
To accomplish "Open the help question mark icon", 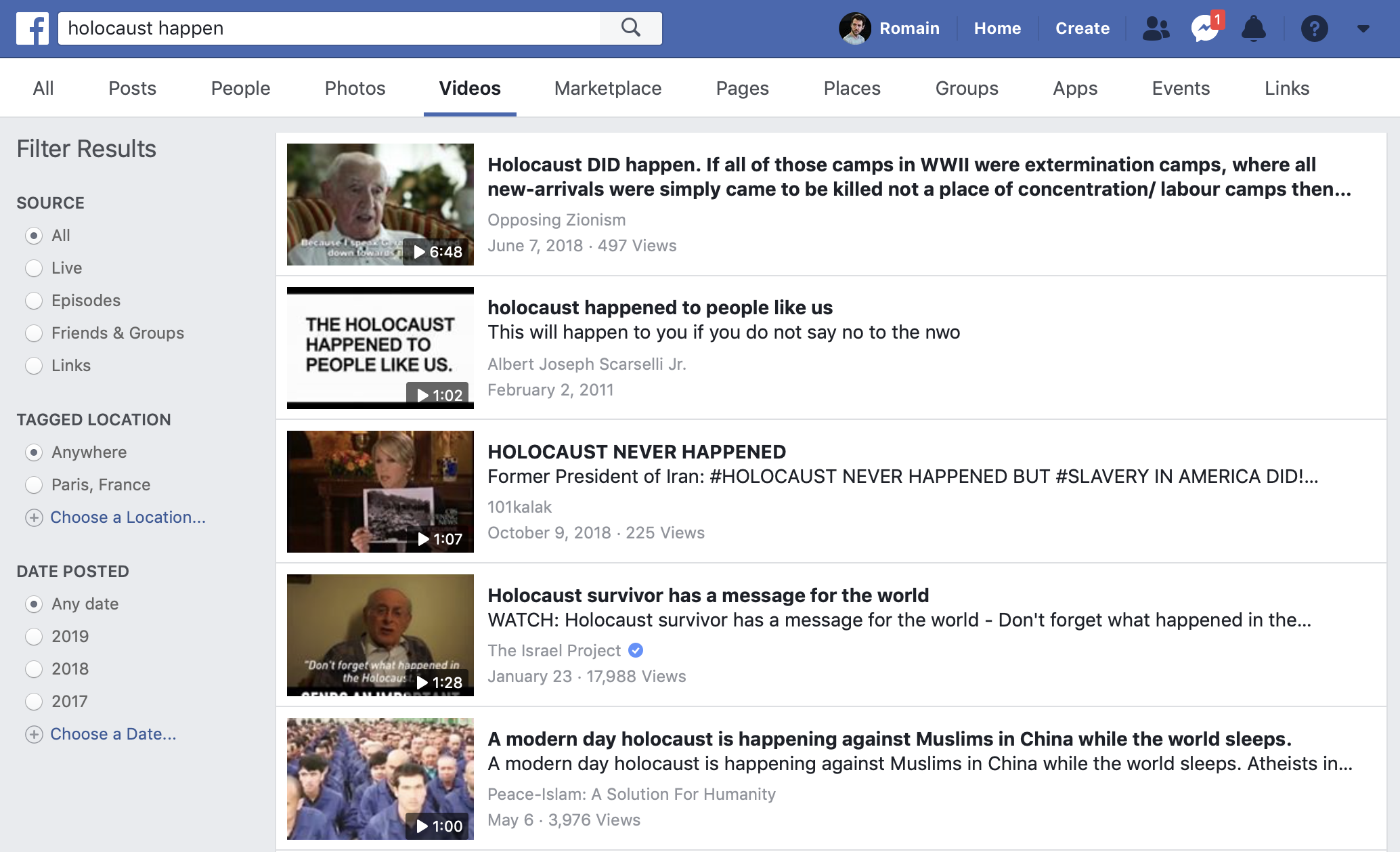I will click(x=1314, y=28).
